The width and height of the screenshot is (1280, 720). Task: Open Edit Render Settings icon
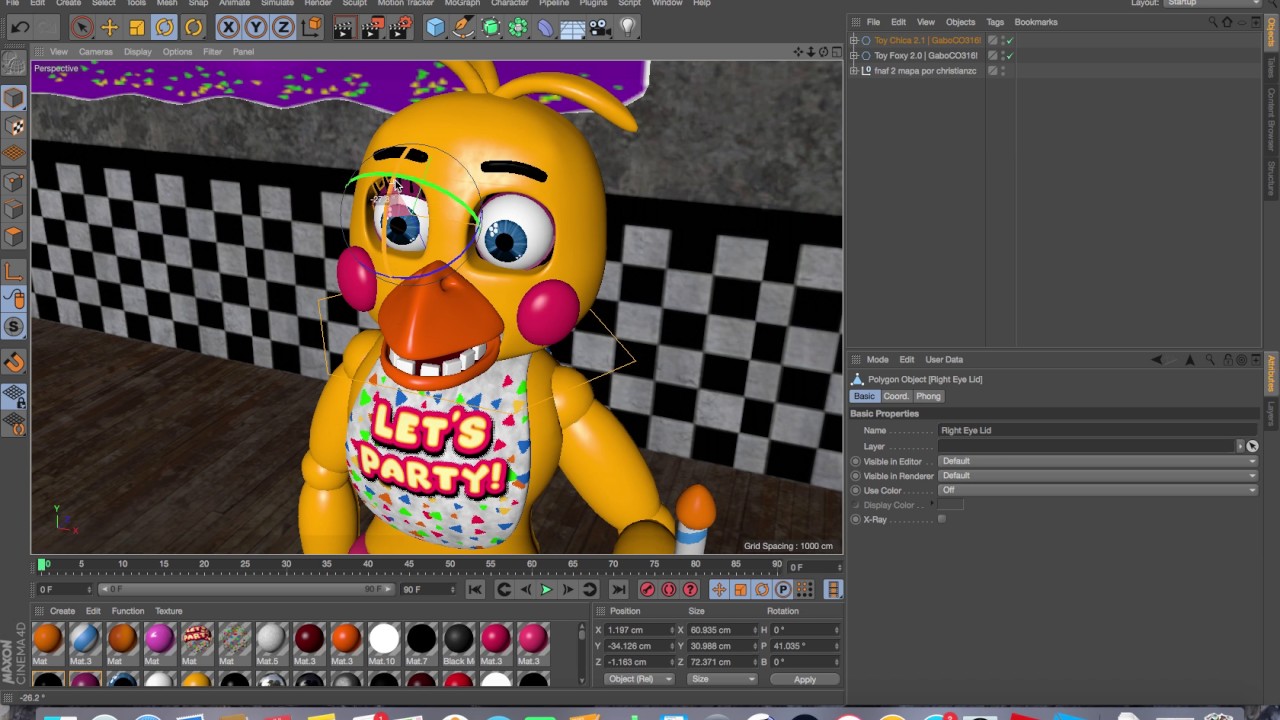click(400, 28)
